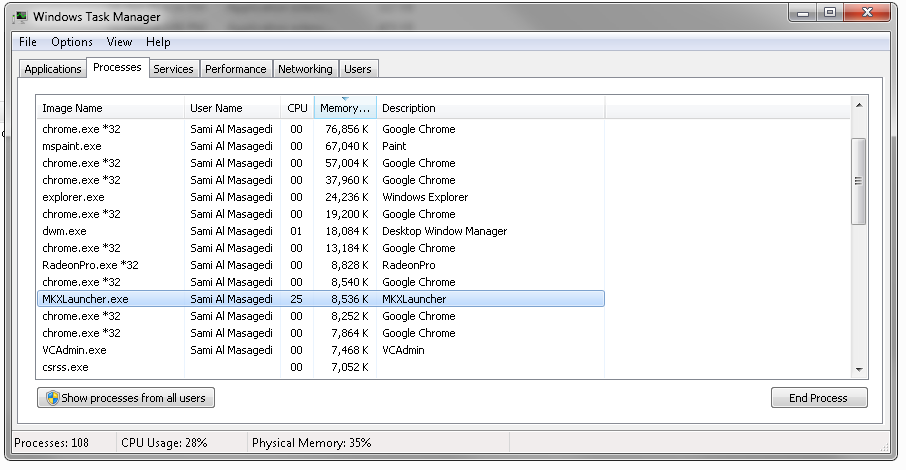This screenshot has width=906, height=470.
Task: Select chrome.exe row using 8,540 K
Action: [321, 282]
